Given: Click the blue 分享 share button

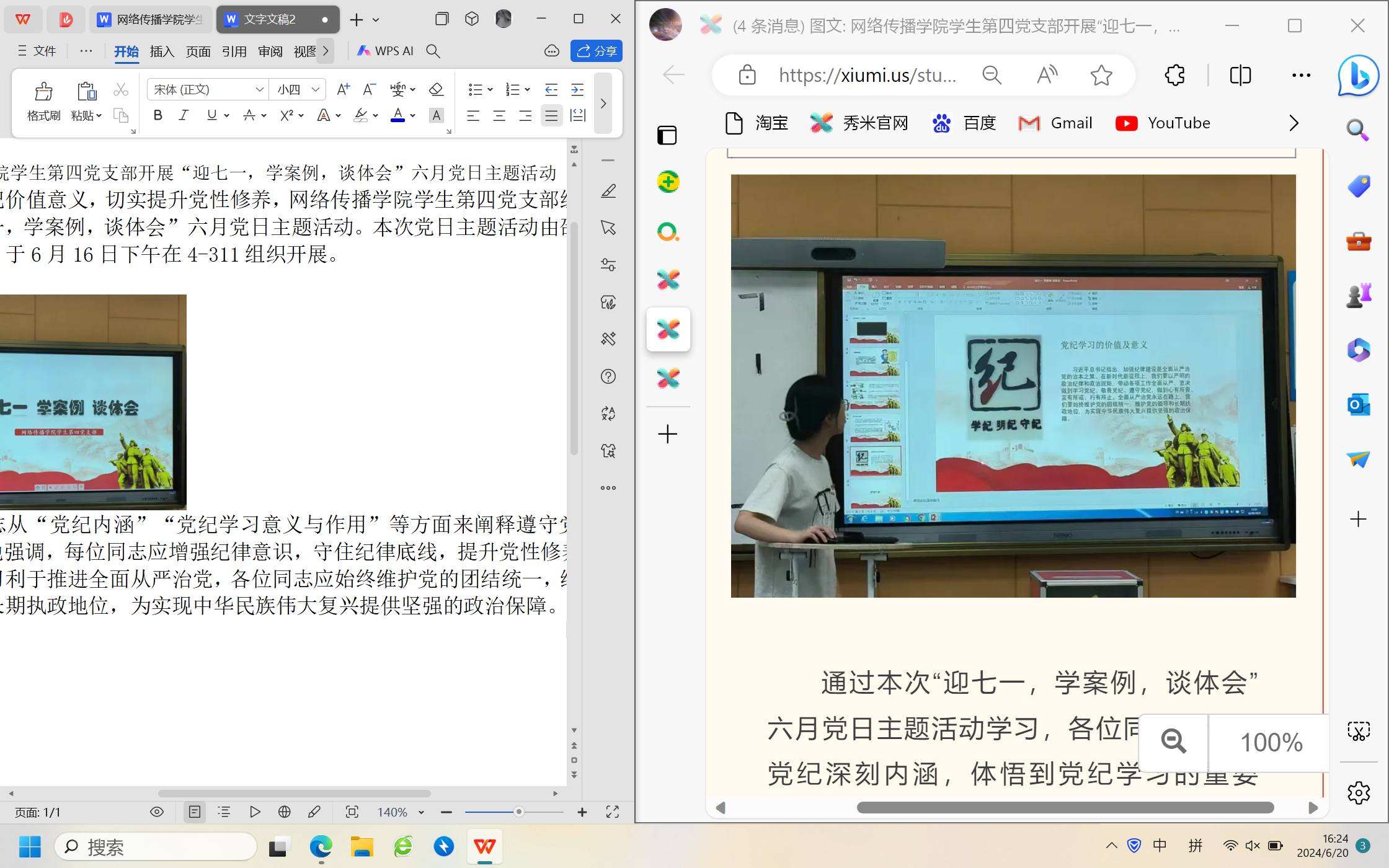Looking at the screenshot, I should (596, 51).
